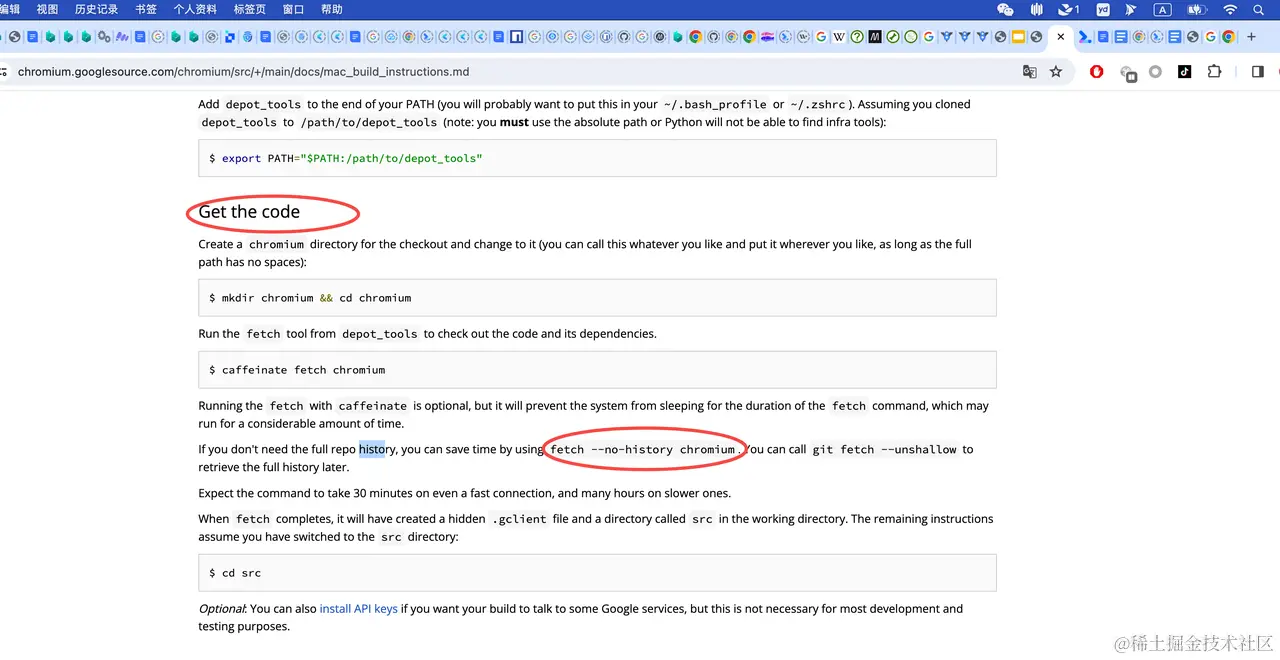
Task: Switch to the blue fingerprint icon tab
Action: (x=247, y=37)
